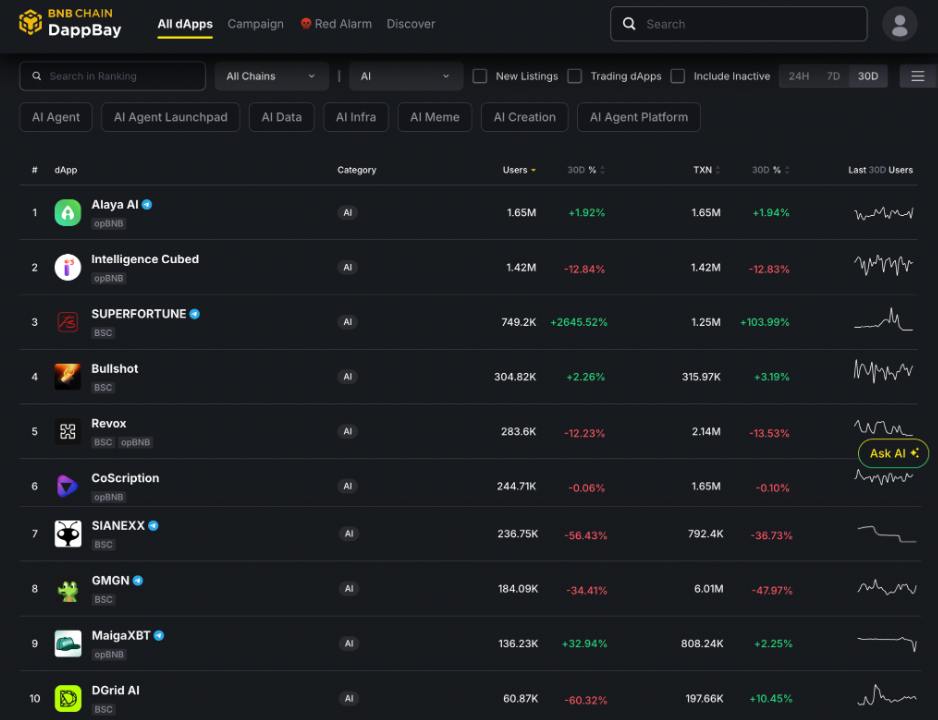Enable the Trading dApps checkbox

coord(574,76)
